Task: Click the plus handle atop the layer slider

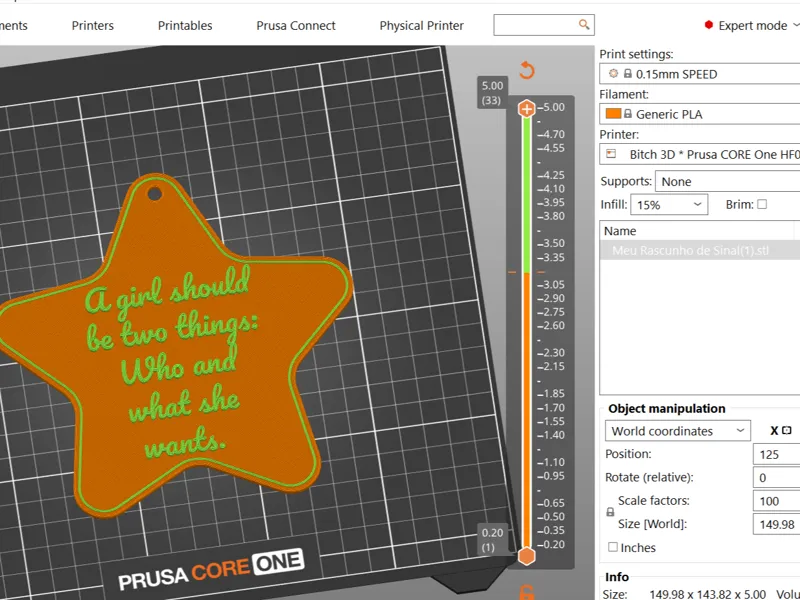Action: click(527, 109)
